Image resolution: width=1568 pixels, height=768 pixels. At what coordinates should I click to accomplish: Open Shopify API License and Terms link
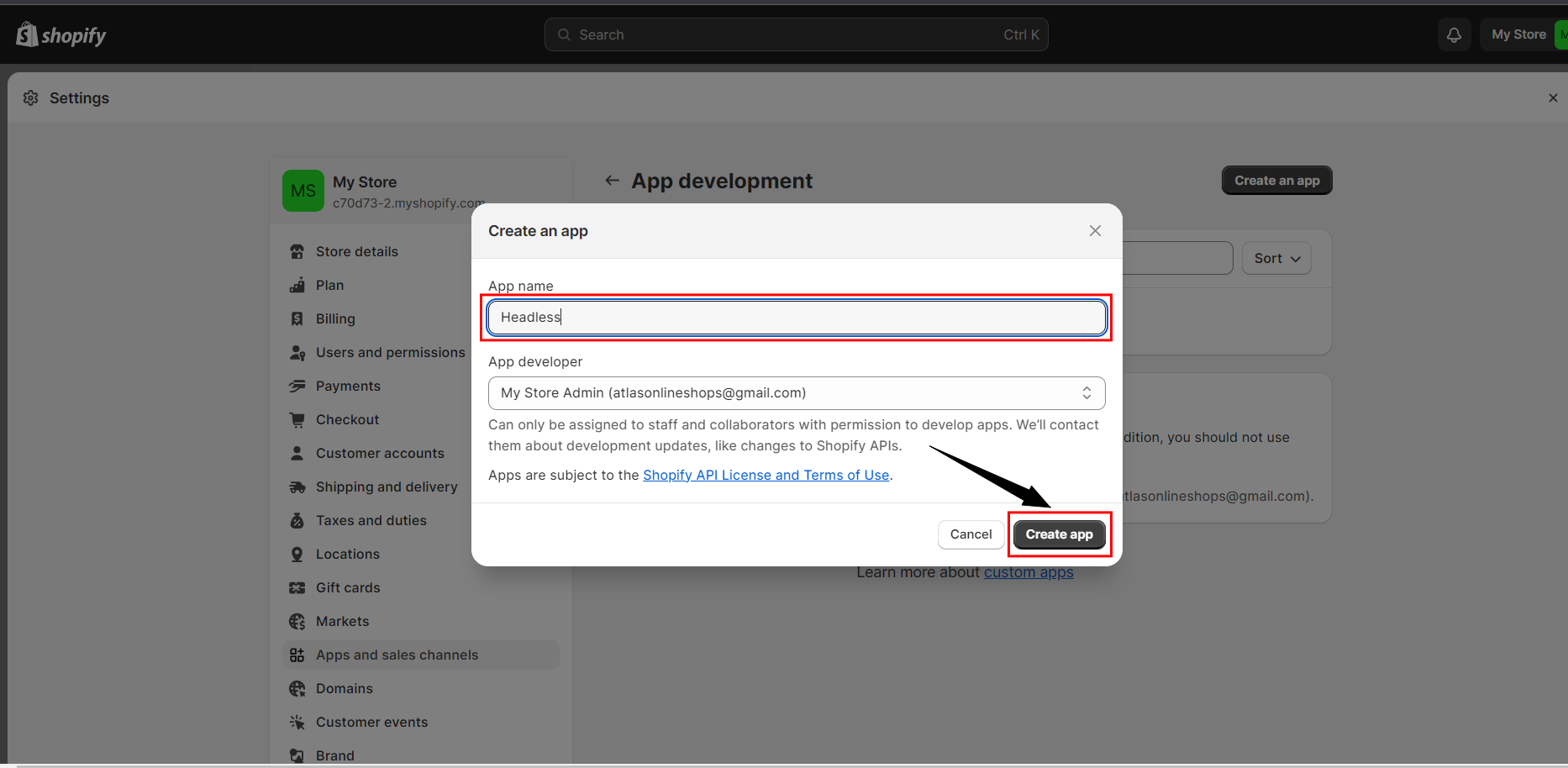[x=766, y=476]
